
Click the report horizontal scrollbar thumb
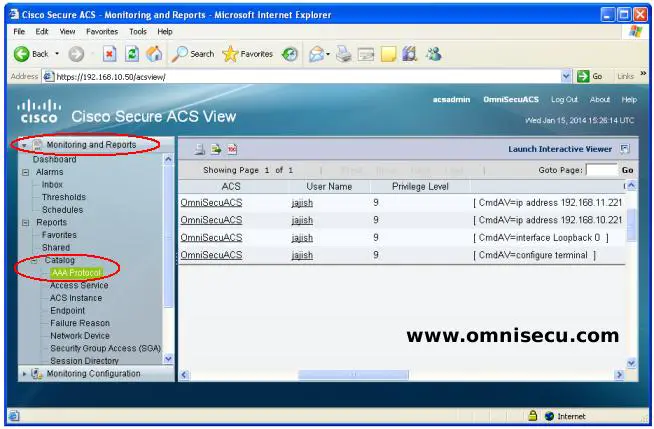[x=353, y=375]
